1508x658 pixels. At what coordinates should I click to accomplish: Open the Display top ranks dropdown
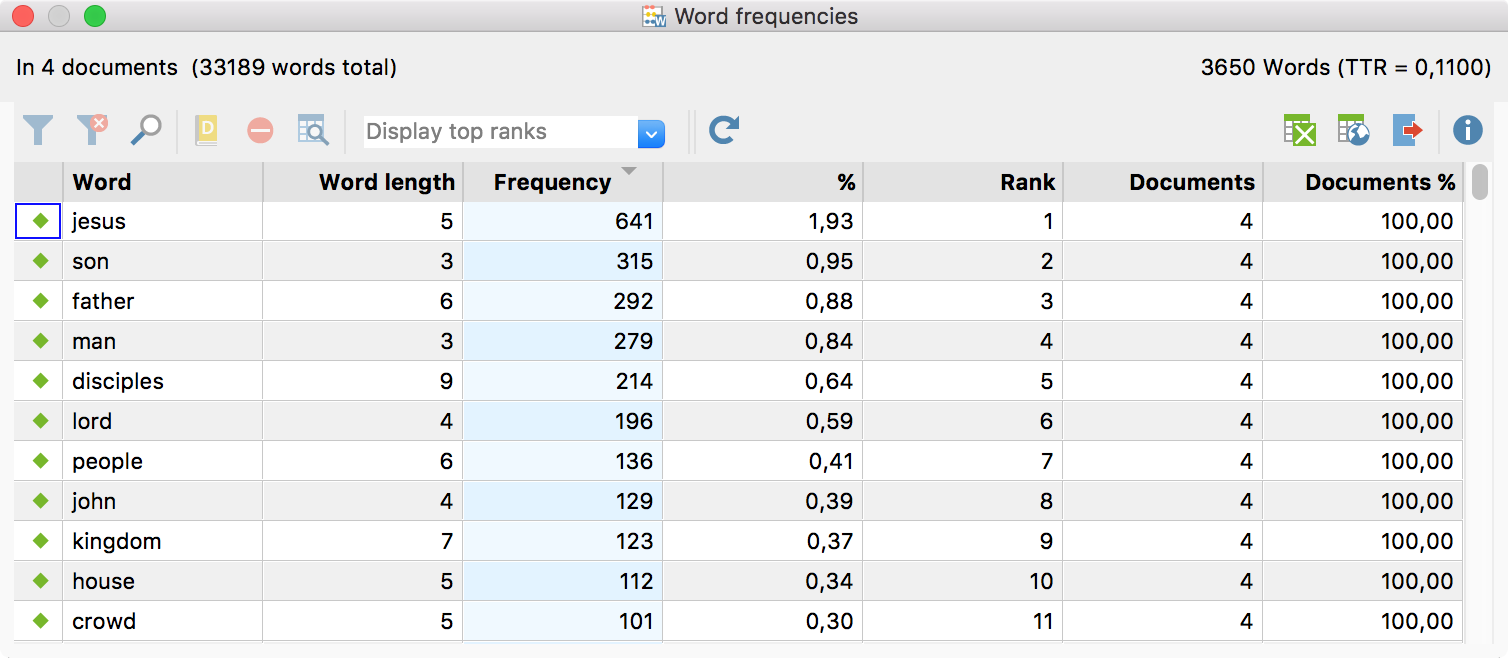[x=651, y=132]
